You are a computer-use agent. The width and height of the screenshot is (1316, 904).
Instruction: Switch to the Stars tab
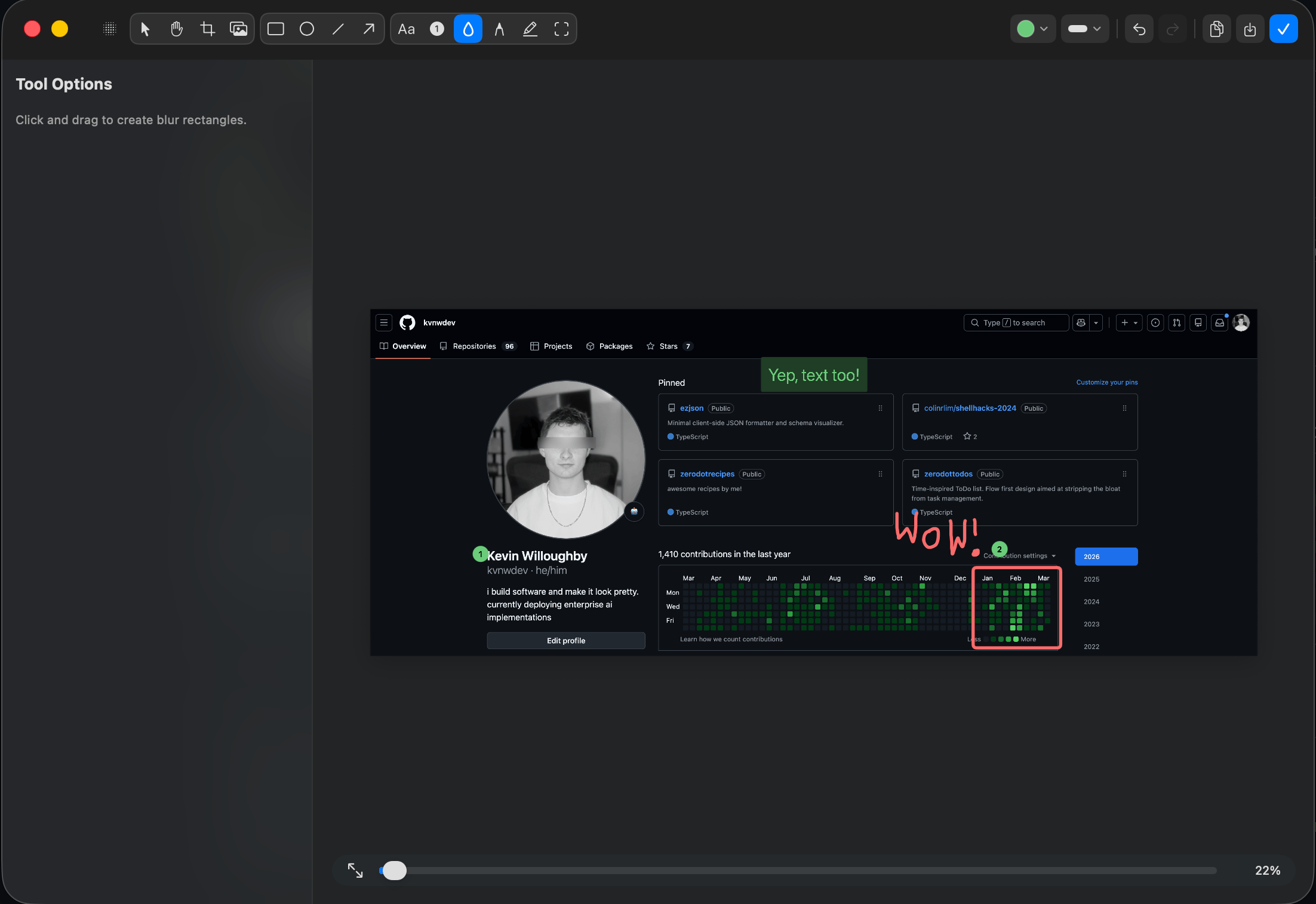coord(669,346)
